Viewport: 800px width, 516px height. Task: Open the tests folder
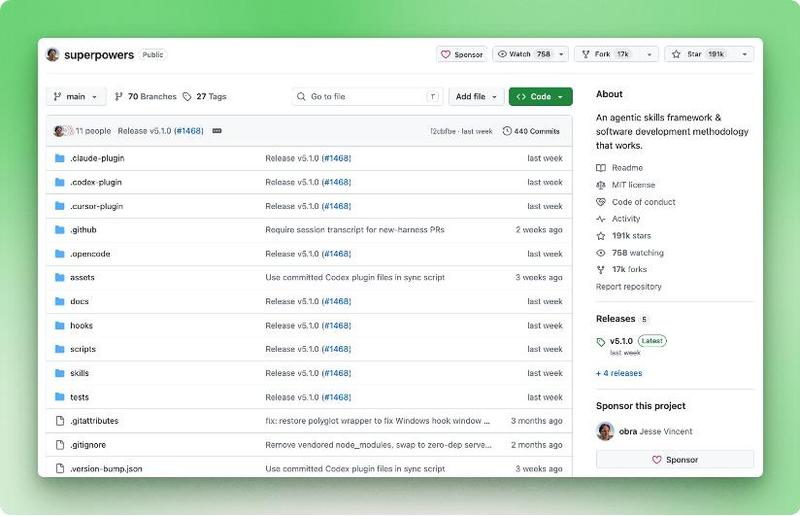coord(80,397)
